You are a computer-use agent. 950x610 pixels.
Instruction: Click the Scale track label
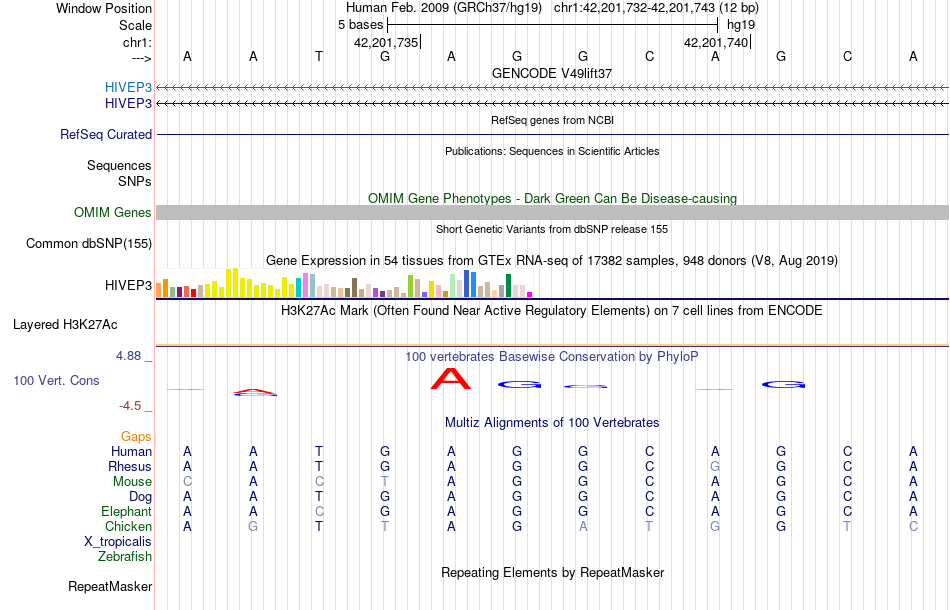click(x=135, y=25)
